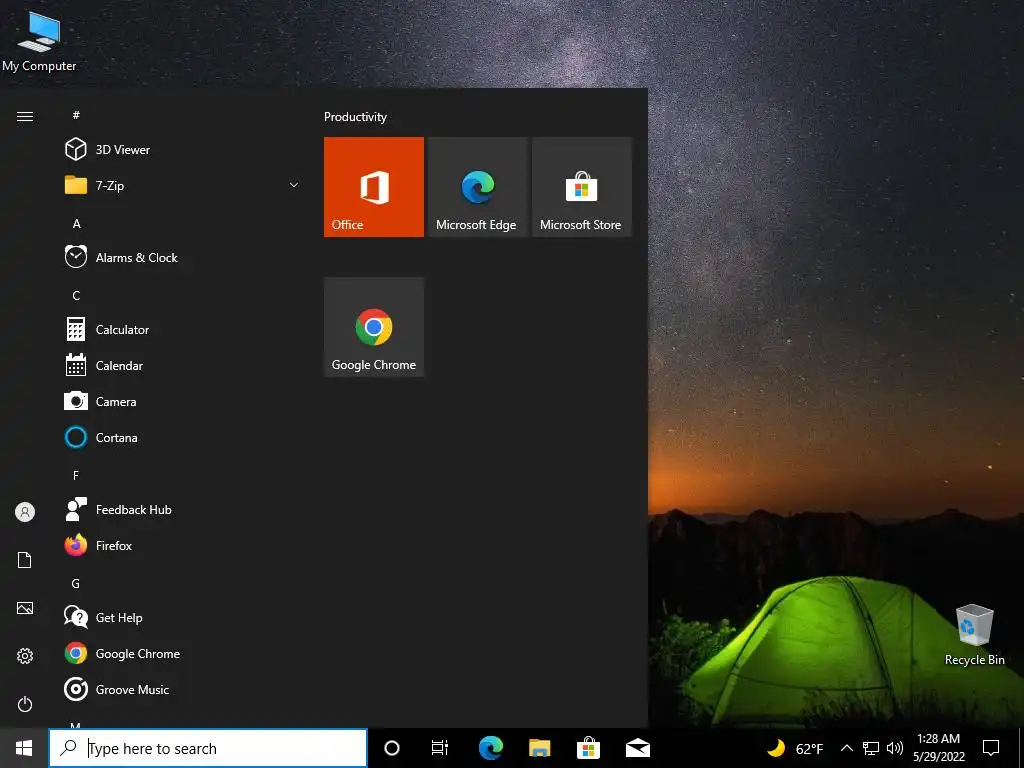1024x768 pixels.
Task: Show hidden system tray icons
Action: 846,748
